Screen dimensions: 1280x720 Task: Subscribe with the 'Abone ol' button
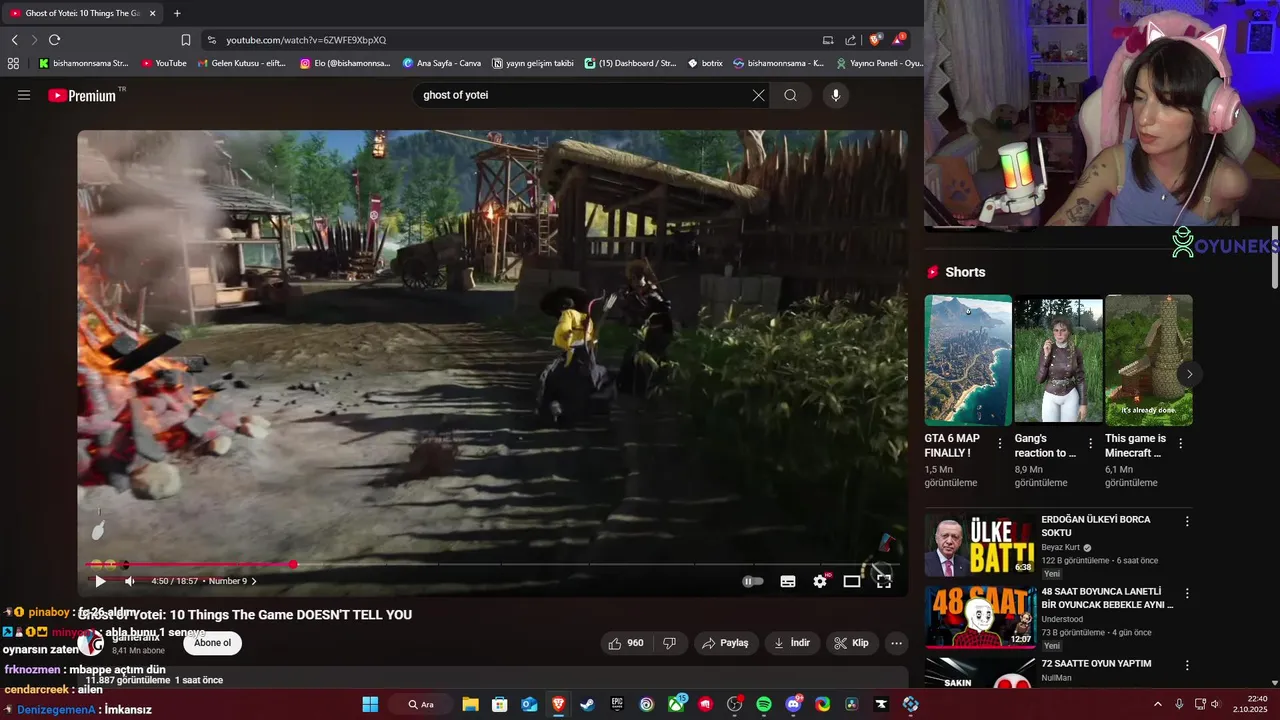click(x=212, y=643)
